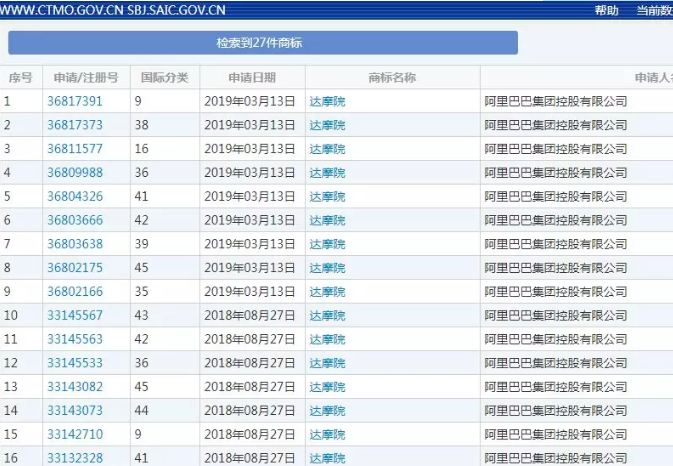Open 达摩院 trademark in row 33142710
Screen dimensions: 673x466
click(327, 434)
